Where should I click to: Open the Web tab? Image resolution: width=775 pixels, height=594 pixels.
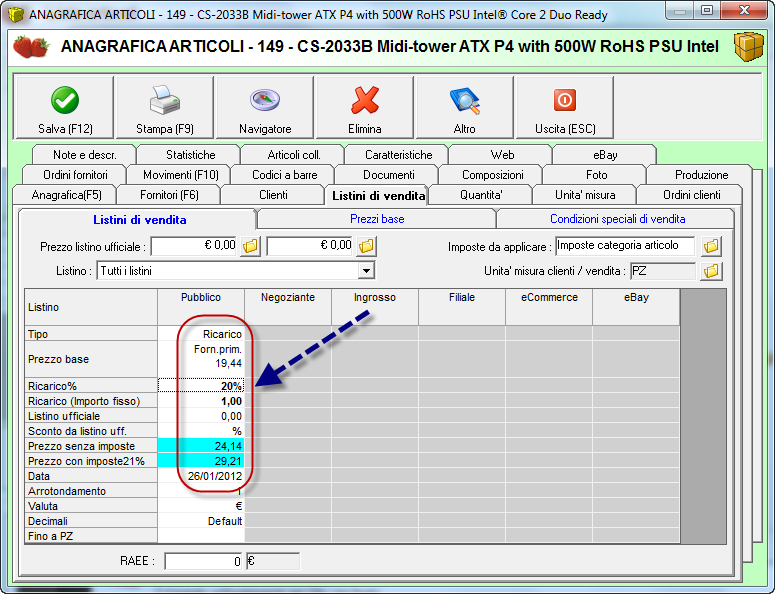pos(502,155)
